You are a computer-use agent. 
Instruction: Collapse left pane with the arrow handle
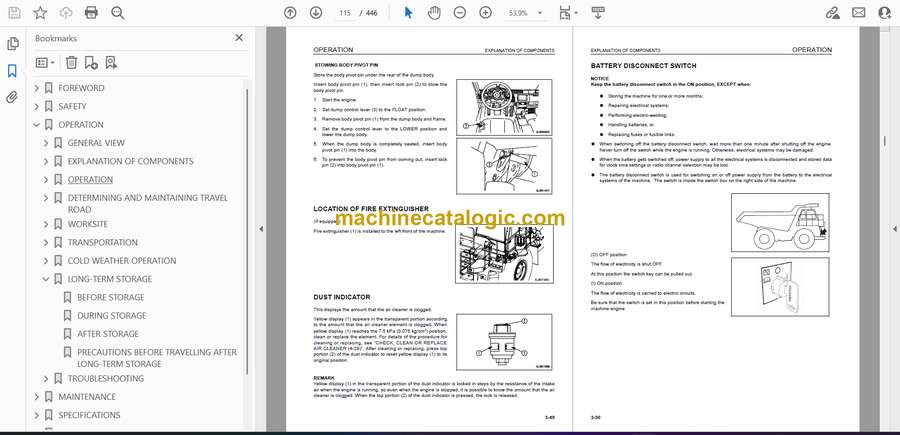(x=261, y=229)
